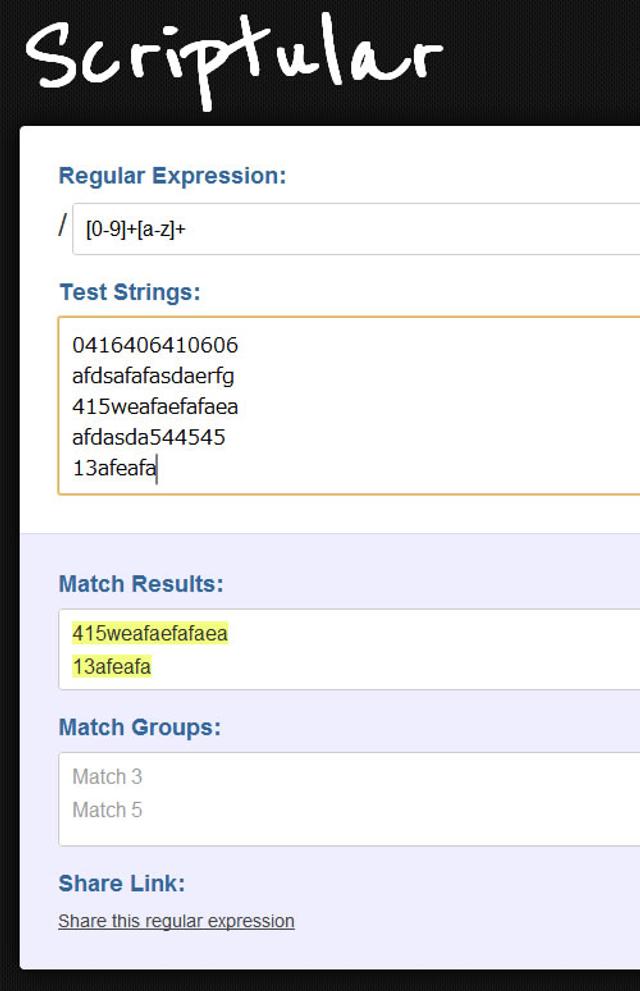Click the Share Link heading

pos(122,884)
